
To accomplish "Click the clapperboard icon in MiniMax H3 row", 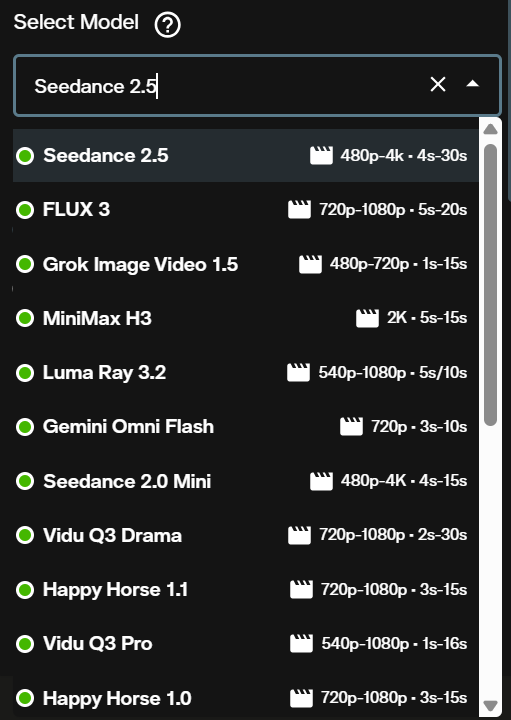I will [367, 318].
